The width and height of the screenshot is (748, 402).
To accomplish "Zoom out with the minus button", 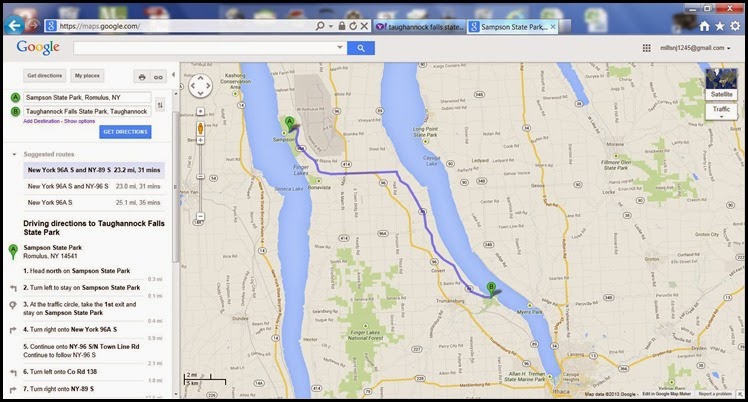I will tap(200, 216).
